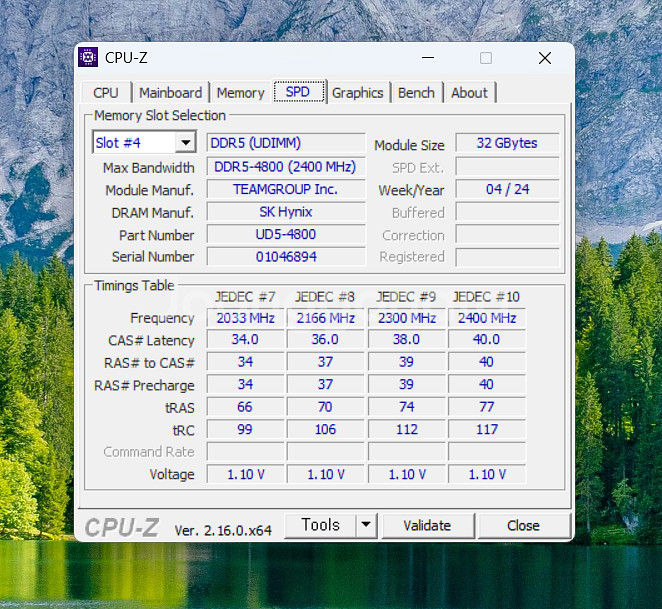Select the Serial Number field 01046894
This screenshot has width=662, height=609.
tap(286, 257)
